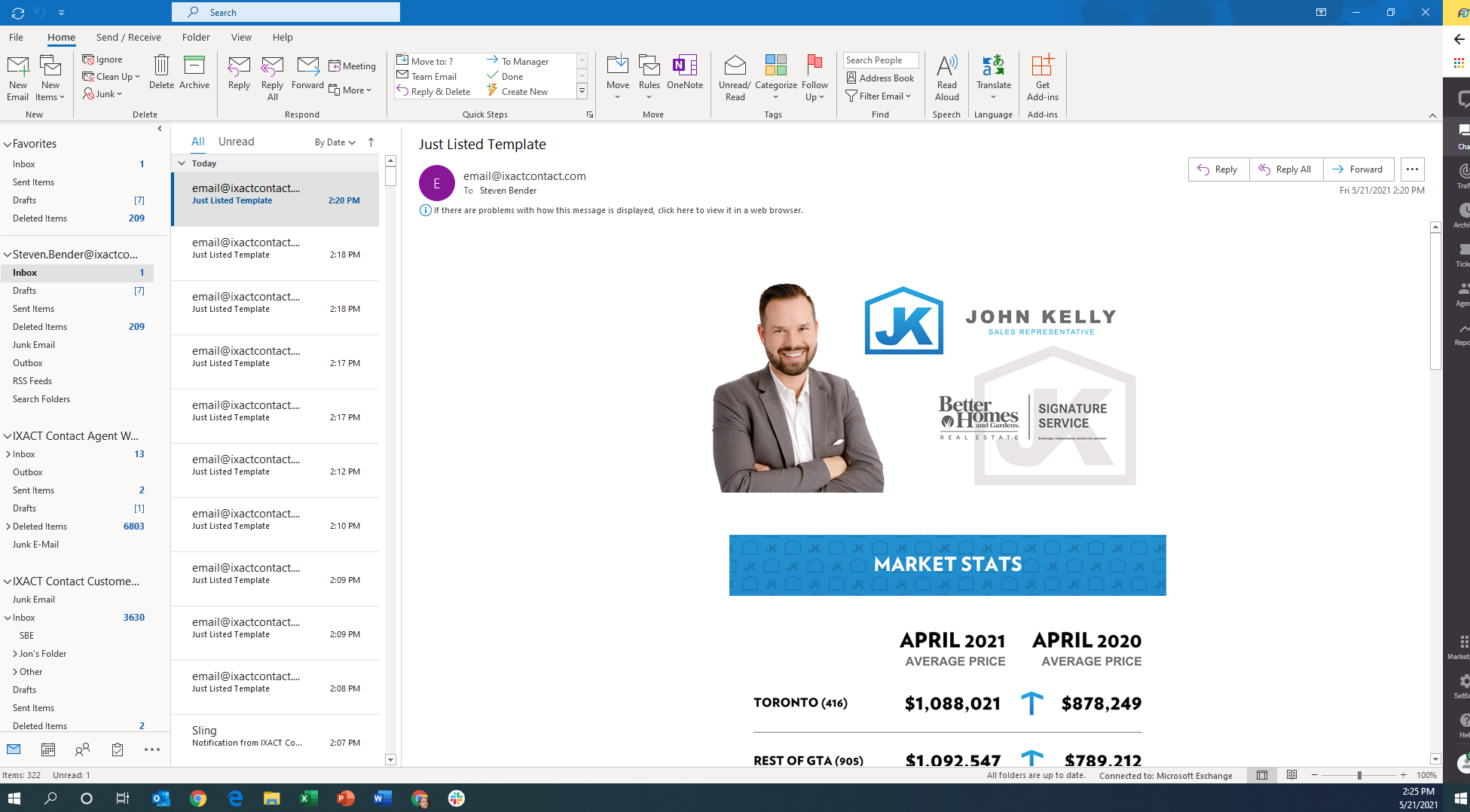Show only Unread messages filter
1470x812 pixels.
click(x=236, y=142)
